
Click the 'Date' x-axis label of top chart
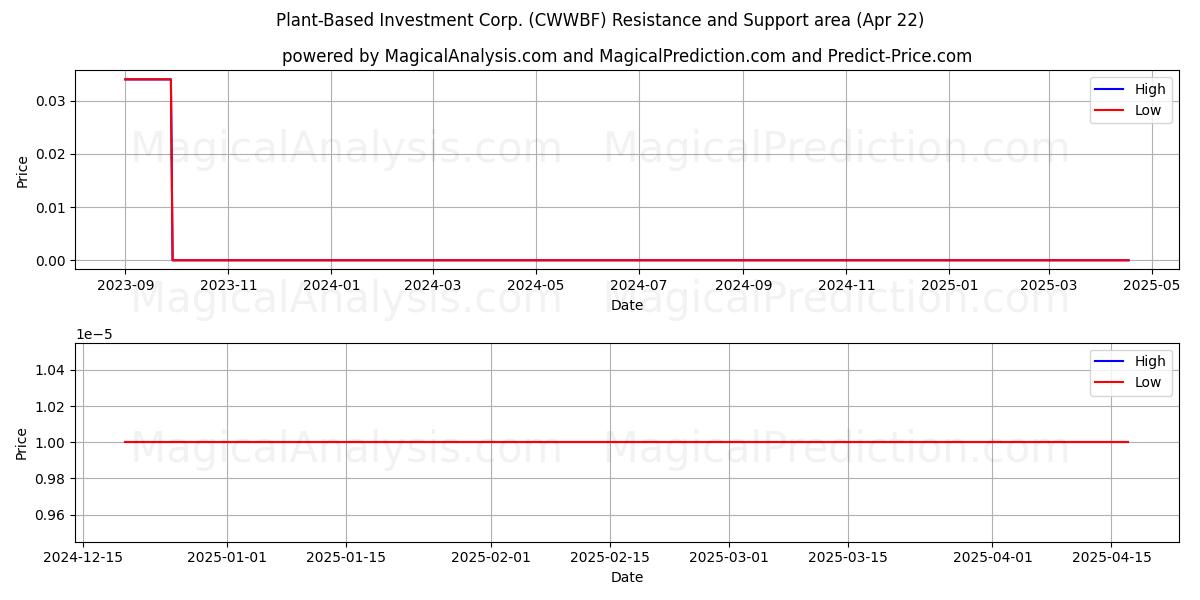pyautogui.click(x=627, y=305)
